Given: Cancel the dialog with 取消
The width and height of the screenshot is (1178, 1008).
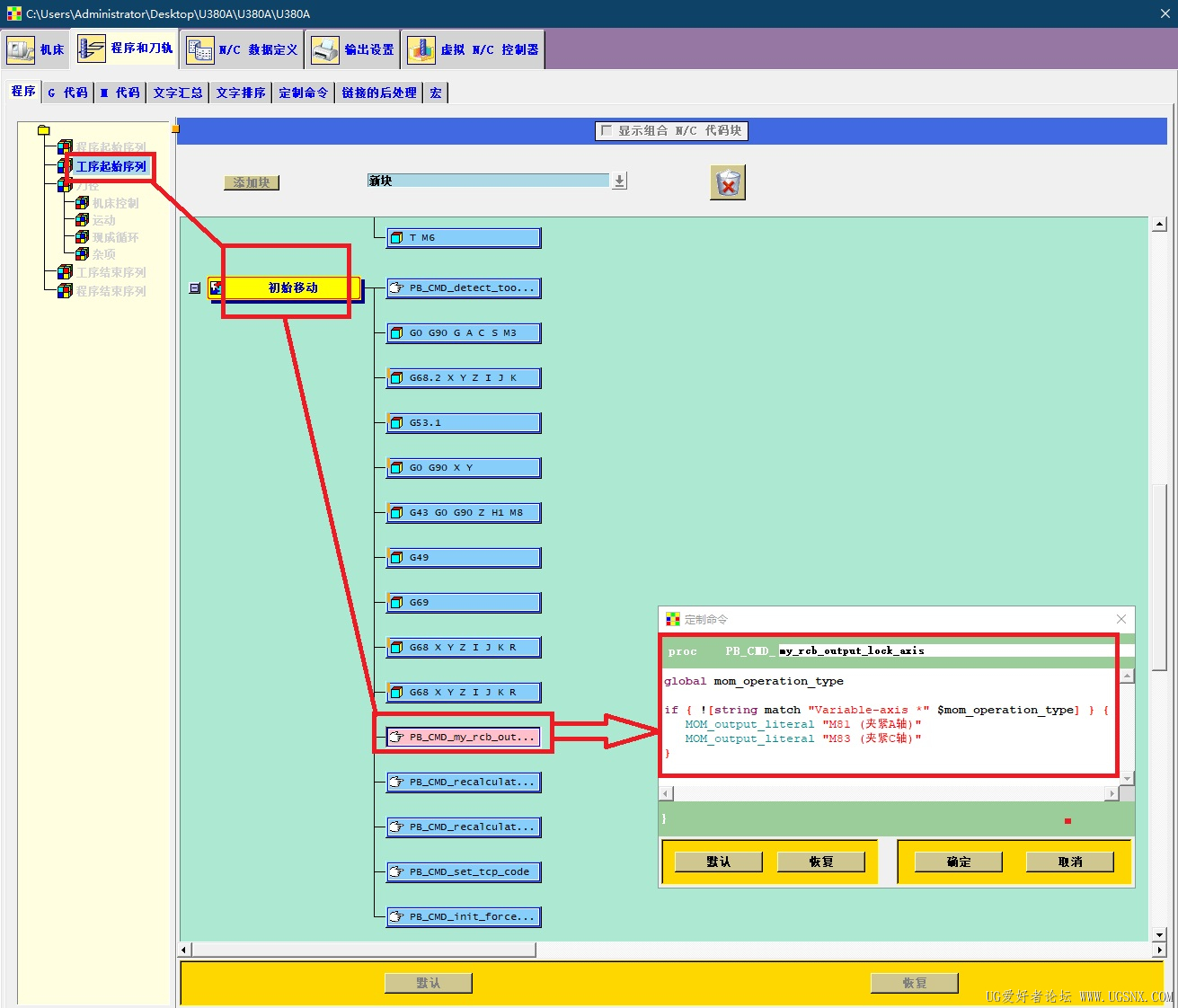Looking at the screenshot, I should [x=1069, y=862].
